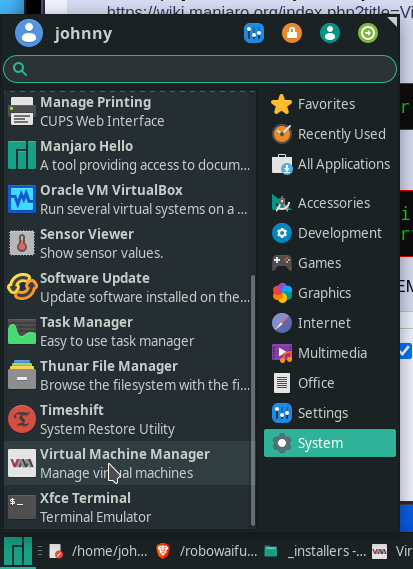
Task: Click 'Run several virtual systems' description
Action: [x=144, y=209]
